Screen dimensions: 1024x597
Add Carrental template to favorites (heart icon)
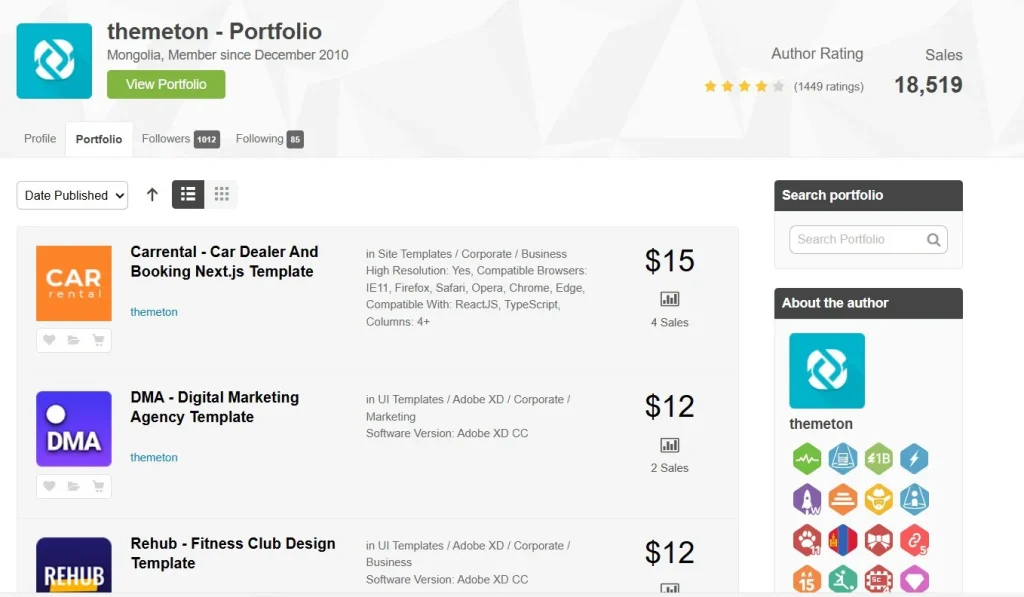click(x=49, y=341)
